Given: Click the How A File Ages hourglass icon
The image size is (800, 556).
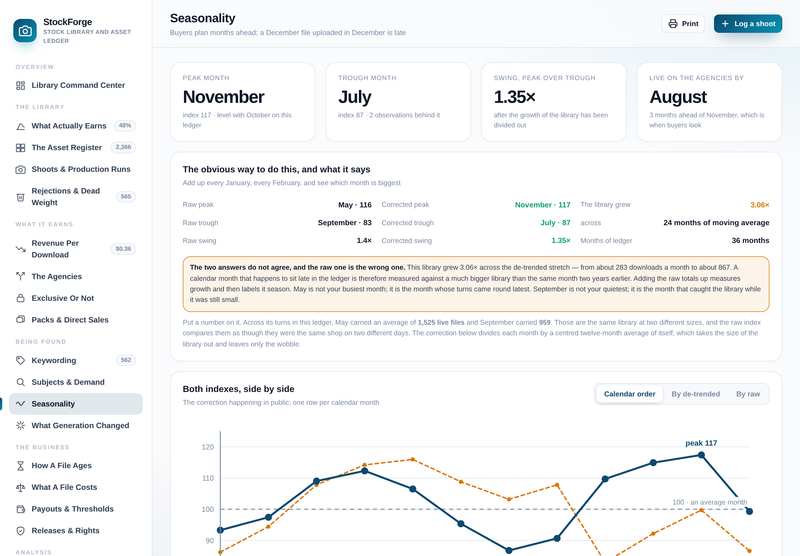Looking at the screenshot, I should pyautogui.click(x=20, y=466).
